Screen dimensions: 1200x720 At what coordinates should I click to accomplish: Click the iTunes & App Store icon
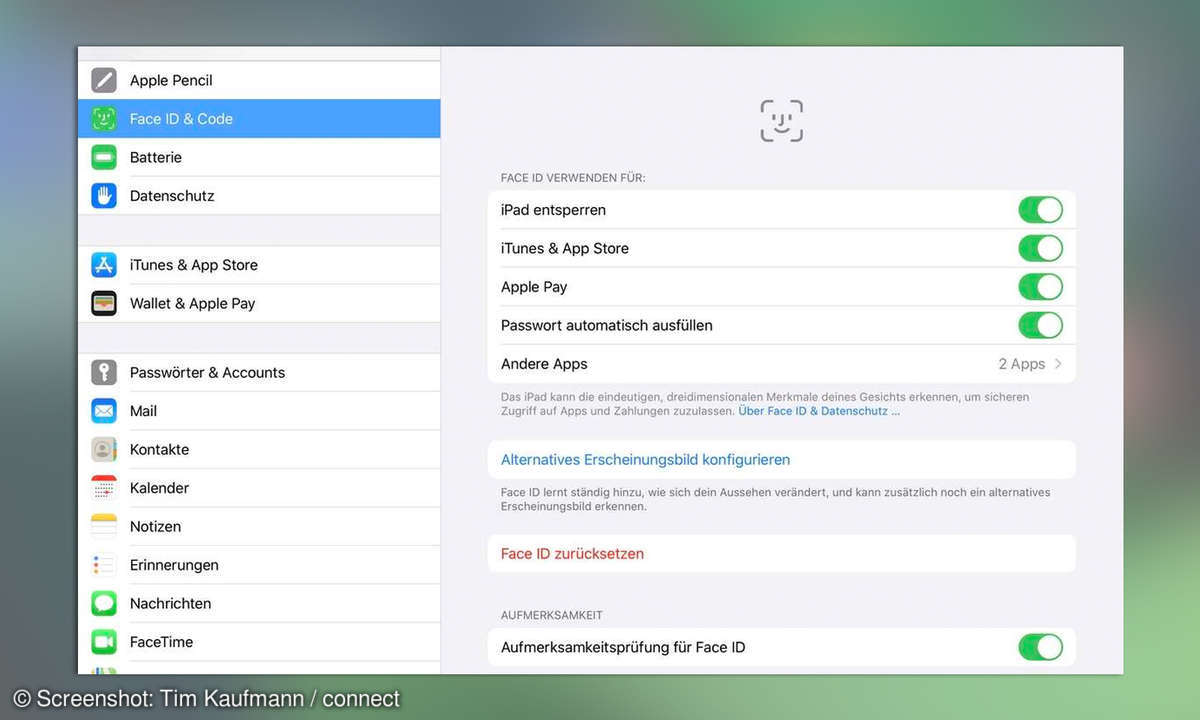(x=104, y=265)
